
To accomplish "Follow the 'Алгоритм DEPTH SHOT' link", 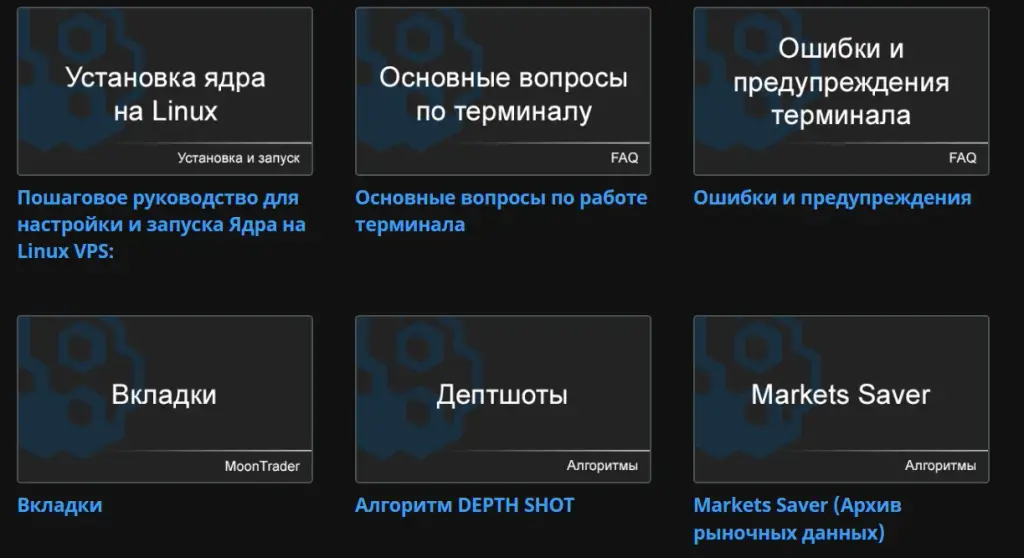I will 464,505.
